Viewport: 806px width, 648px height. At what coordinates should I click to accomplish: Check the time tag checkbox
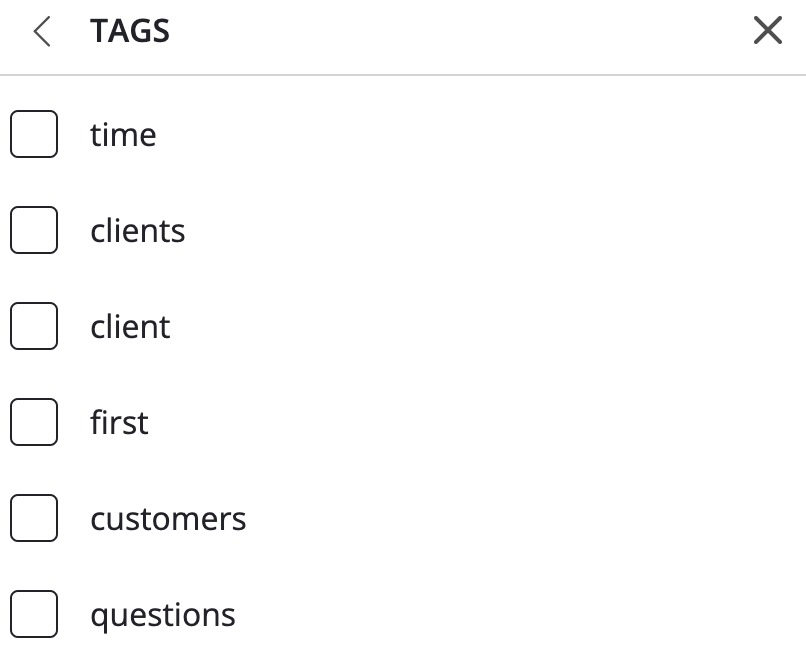pyautogui.click(x=34, y=135)
